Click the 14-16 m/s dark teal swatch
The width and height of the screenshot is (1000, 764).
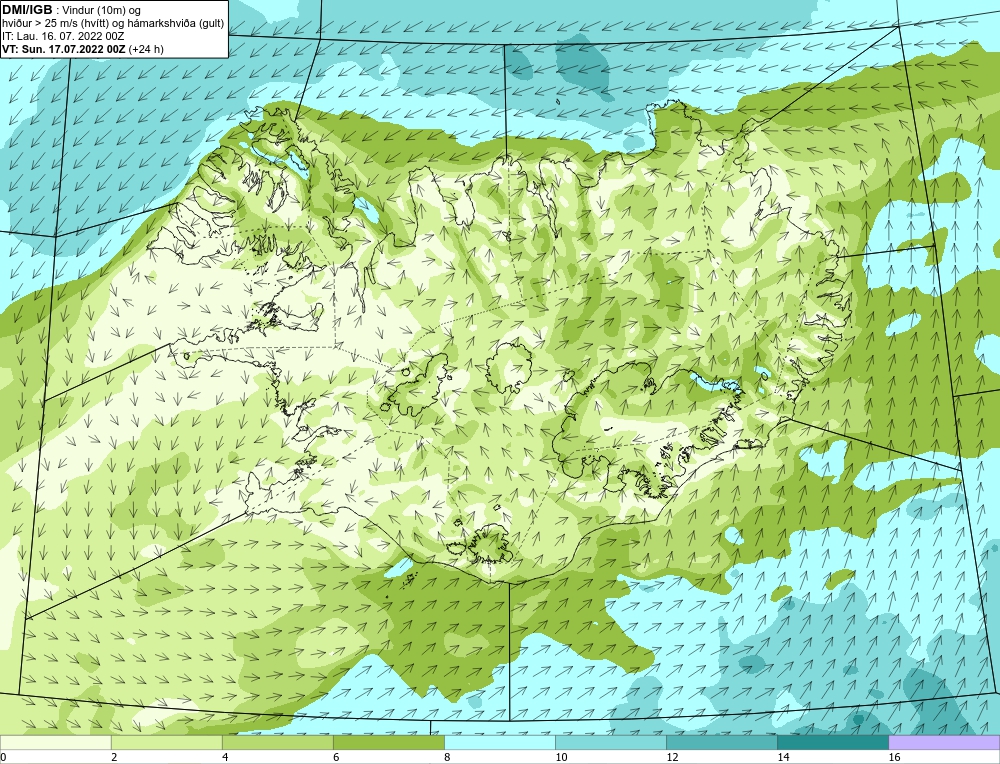click(x=833, y=742)
